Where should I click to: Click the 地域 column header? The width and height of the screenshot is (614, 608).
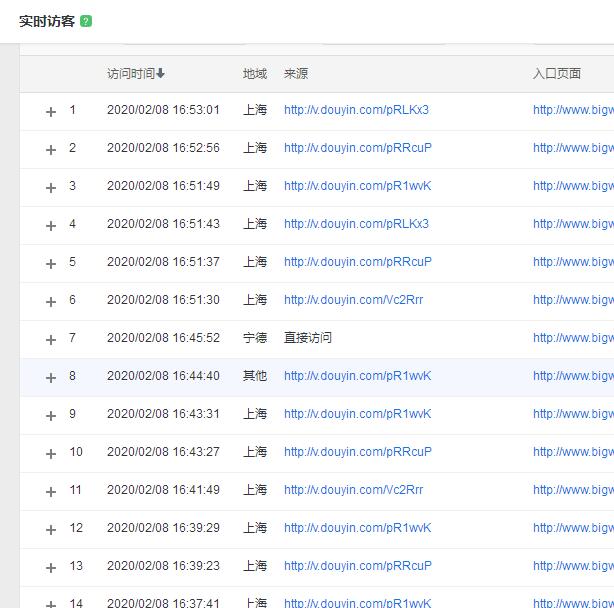point(255,74)
